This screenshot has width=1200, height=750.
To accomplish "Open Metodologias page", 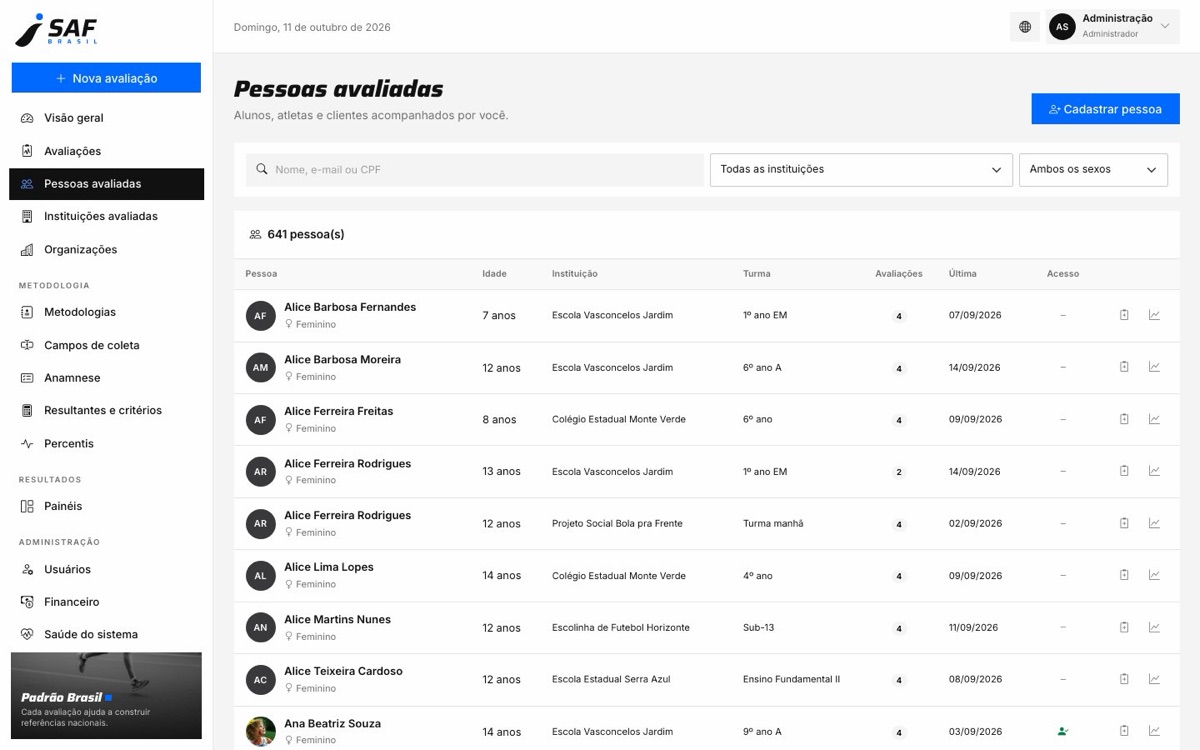I will tap(106, 312).
